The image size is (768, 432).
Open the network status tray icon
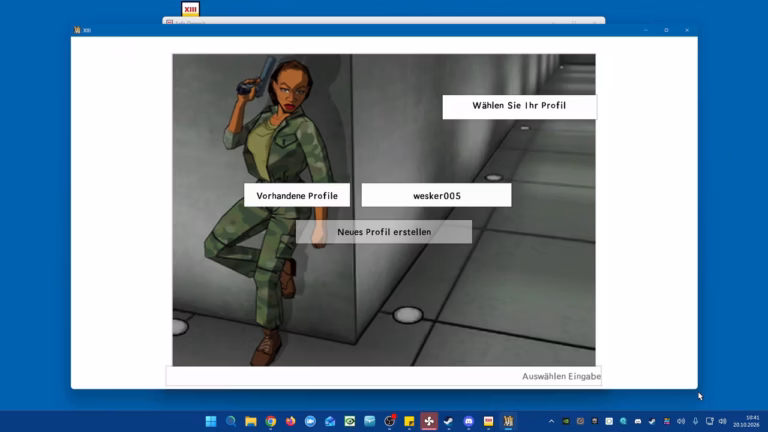click(709, 421)
